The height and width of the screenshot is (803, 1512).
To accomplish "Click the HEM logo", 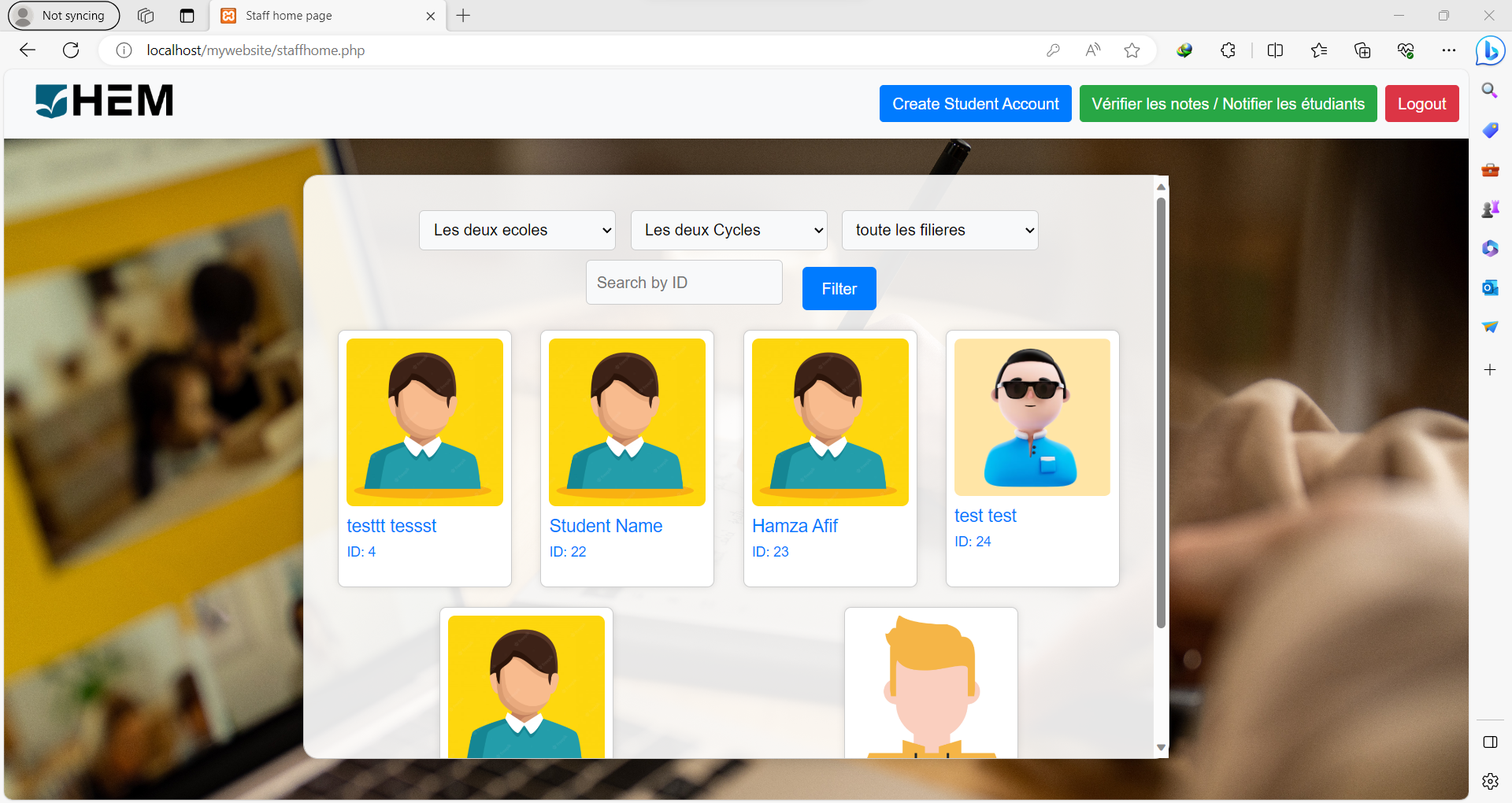I will 104,102.
